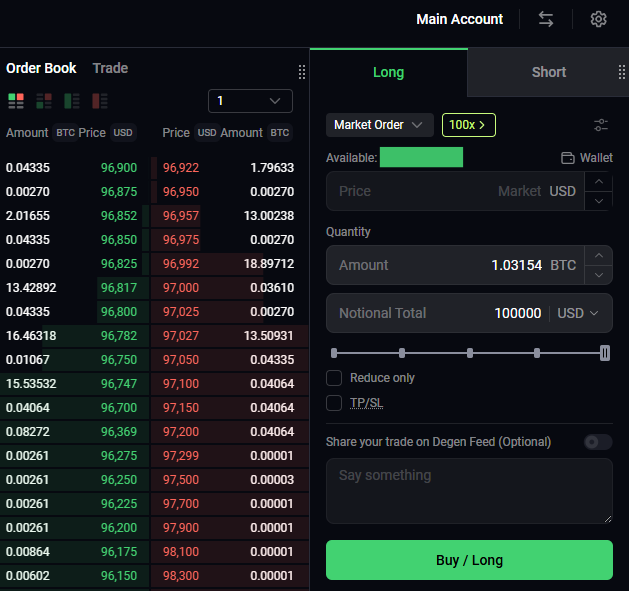Click the TP/SL underlined label
Screen dimensions: 631x591
point(366,403)
